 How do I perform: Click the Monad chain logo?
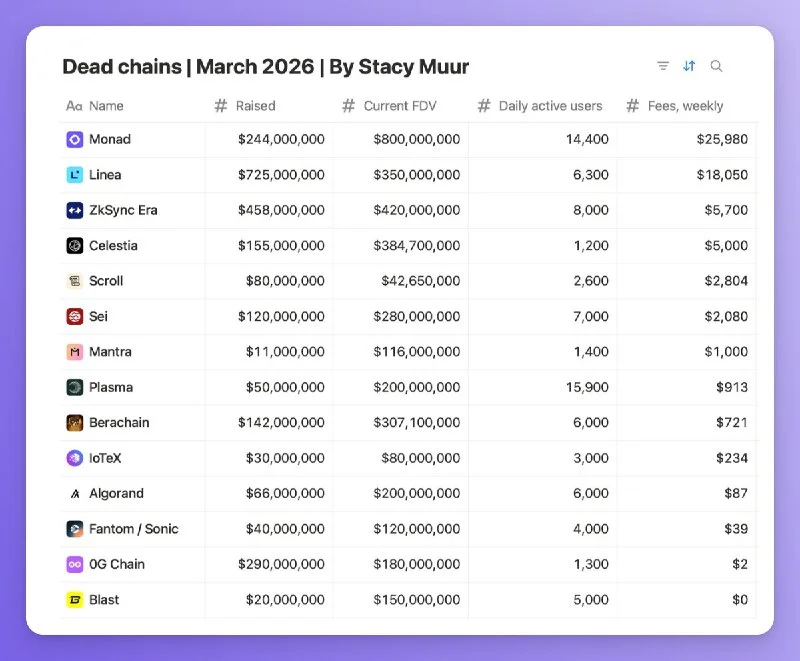(75, 139)
